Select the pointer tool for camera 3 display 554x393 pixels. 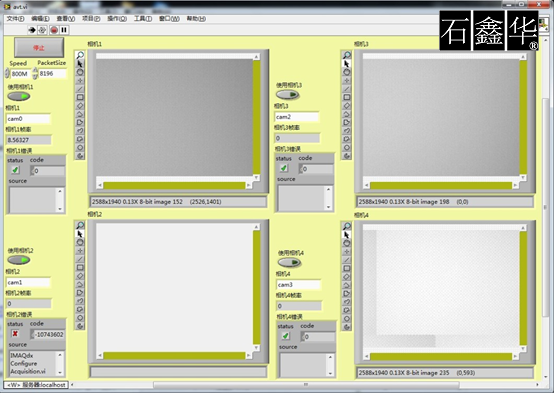point(347,64)
